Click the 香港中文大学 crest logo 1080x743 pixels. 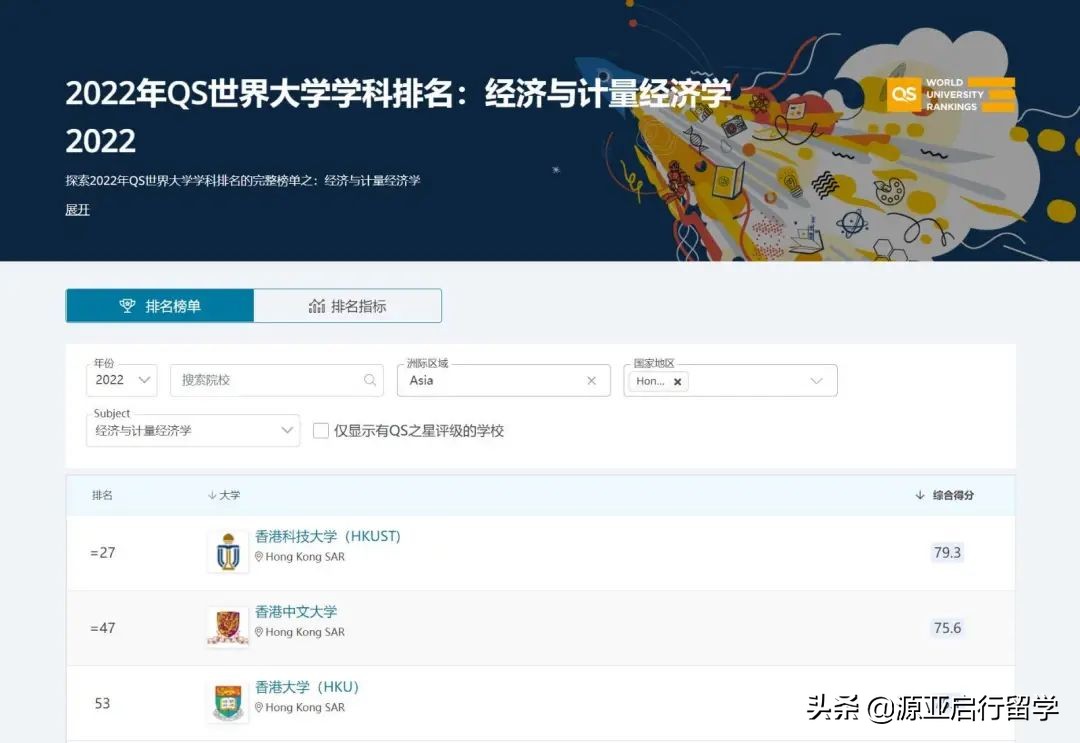227,627
